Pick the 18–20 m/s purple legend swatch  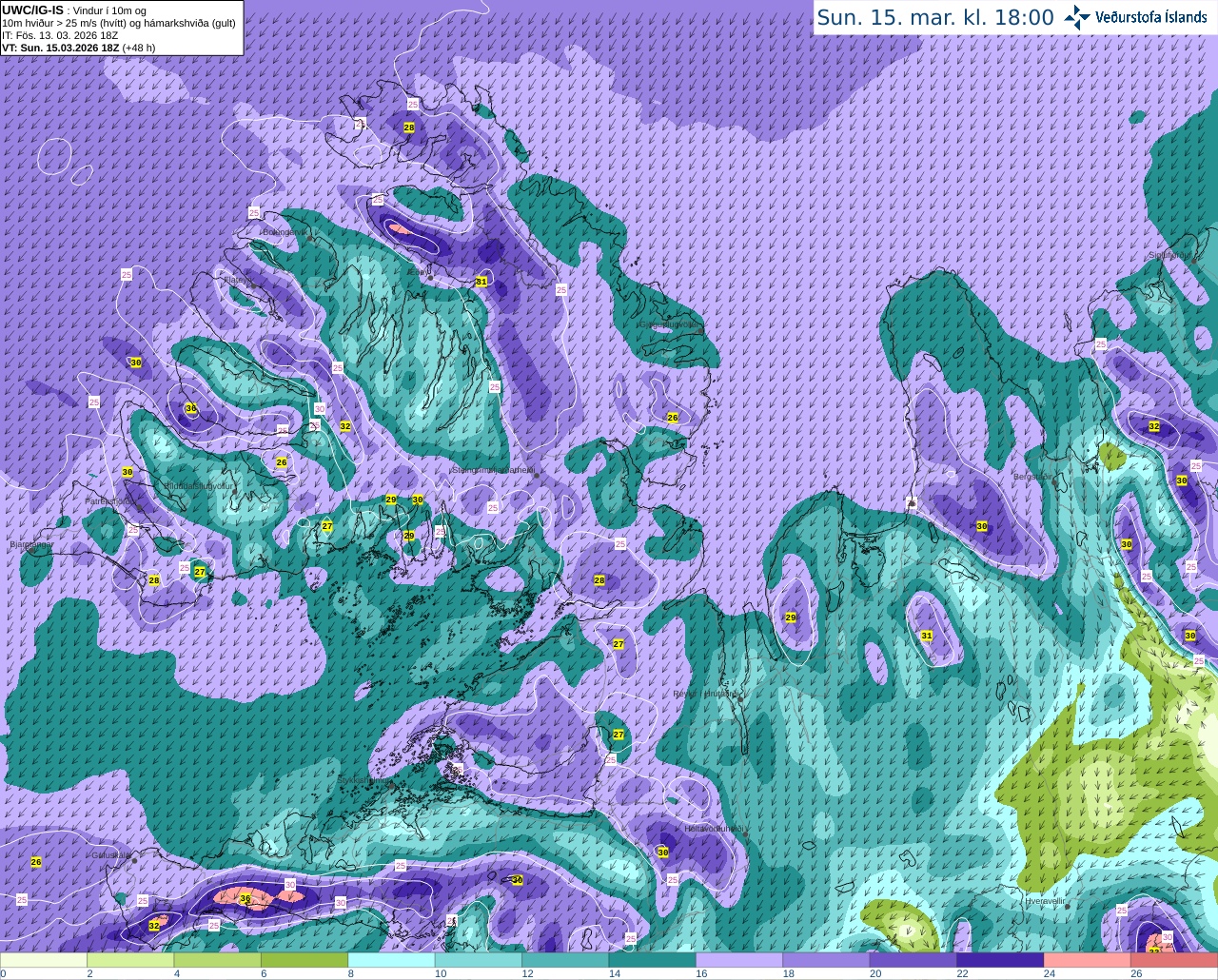[827, 960]
